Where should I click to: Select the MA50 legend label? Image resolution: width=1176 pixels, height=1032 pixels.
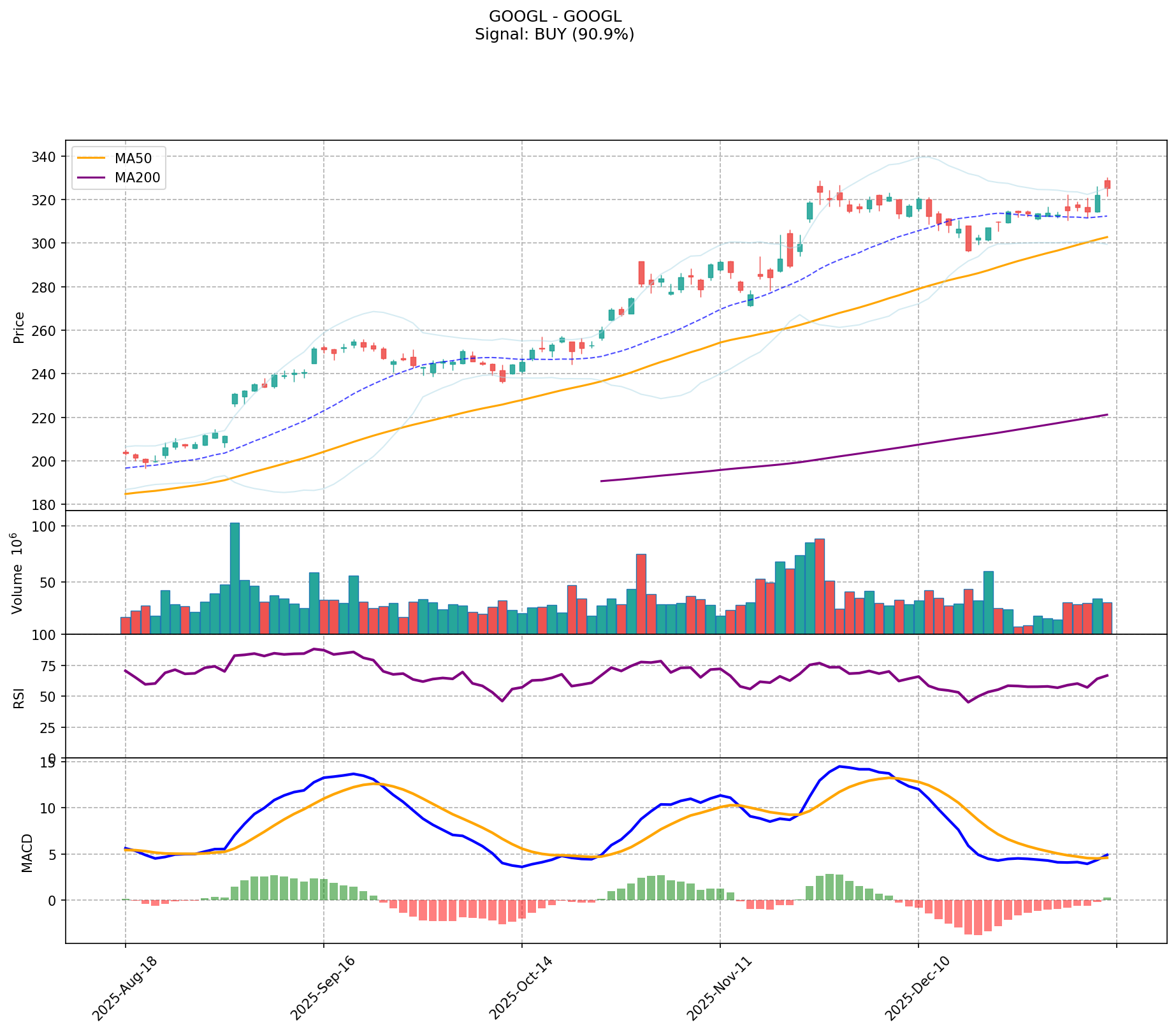click(x=133, y=159)
